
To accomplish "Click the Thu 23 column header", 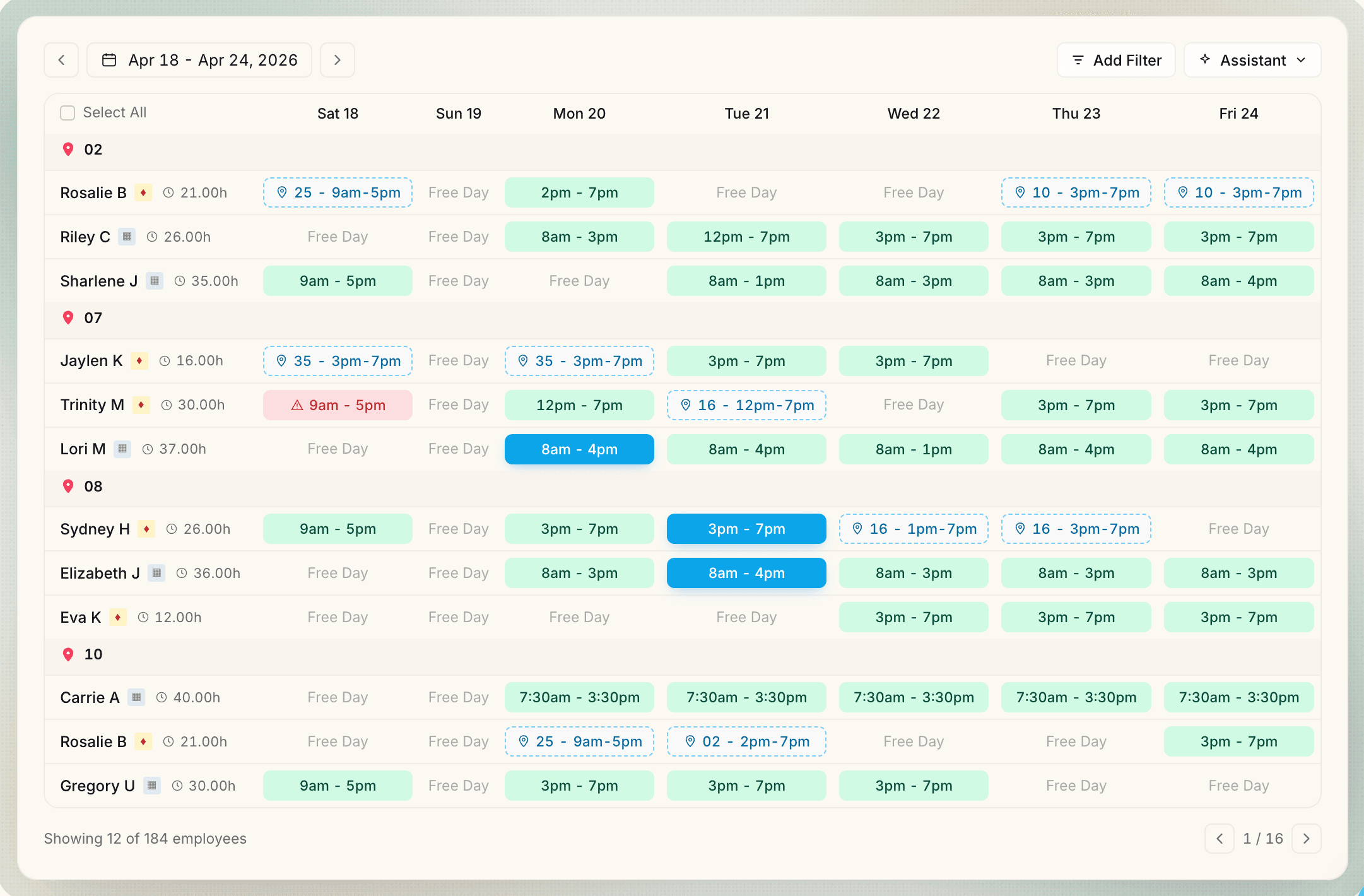I will coord(1076,114).
